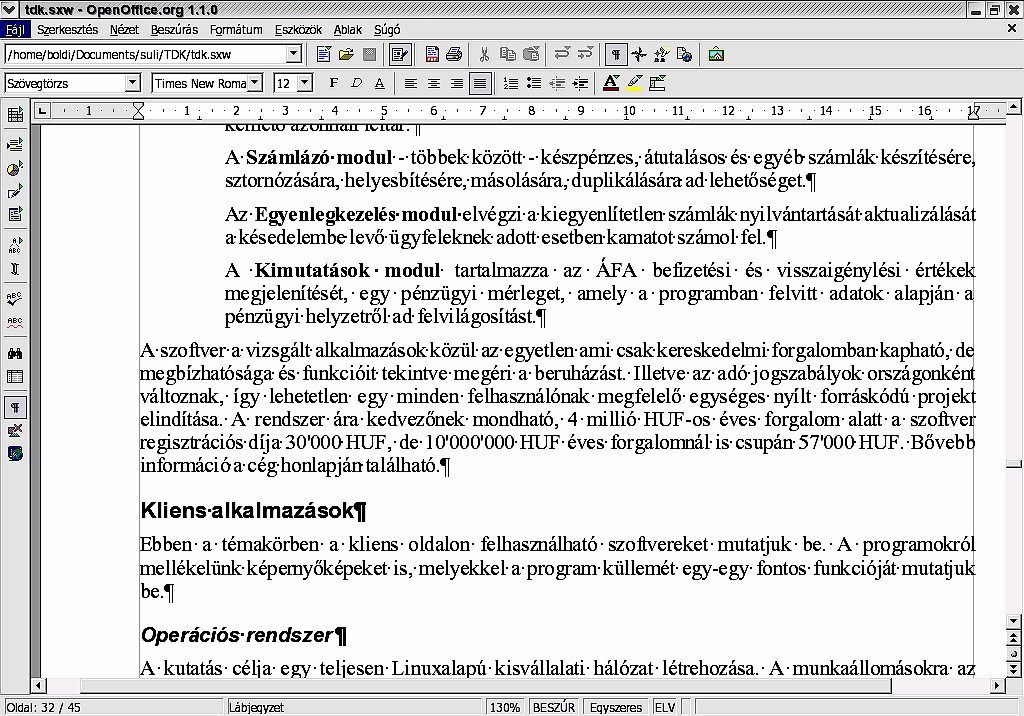The width and height of the screenshot is (1024, 716).
Task: Align paragraph left
Action: pos(410,83)
